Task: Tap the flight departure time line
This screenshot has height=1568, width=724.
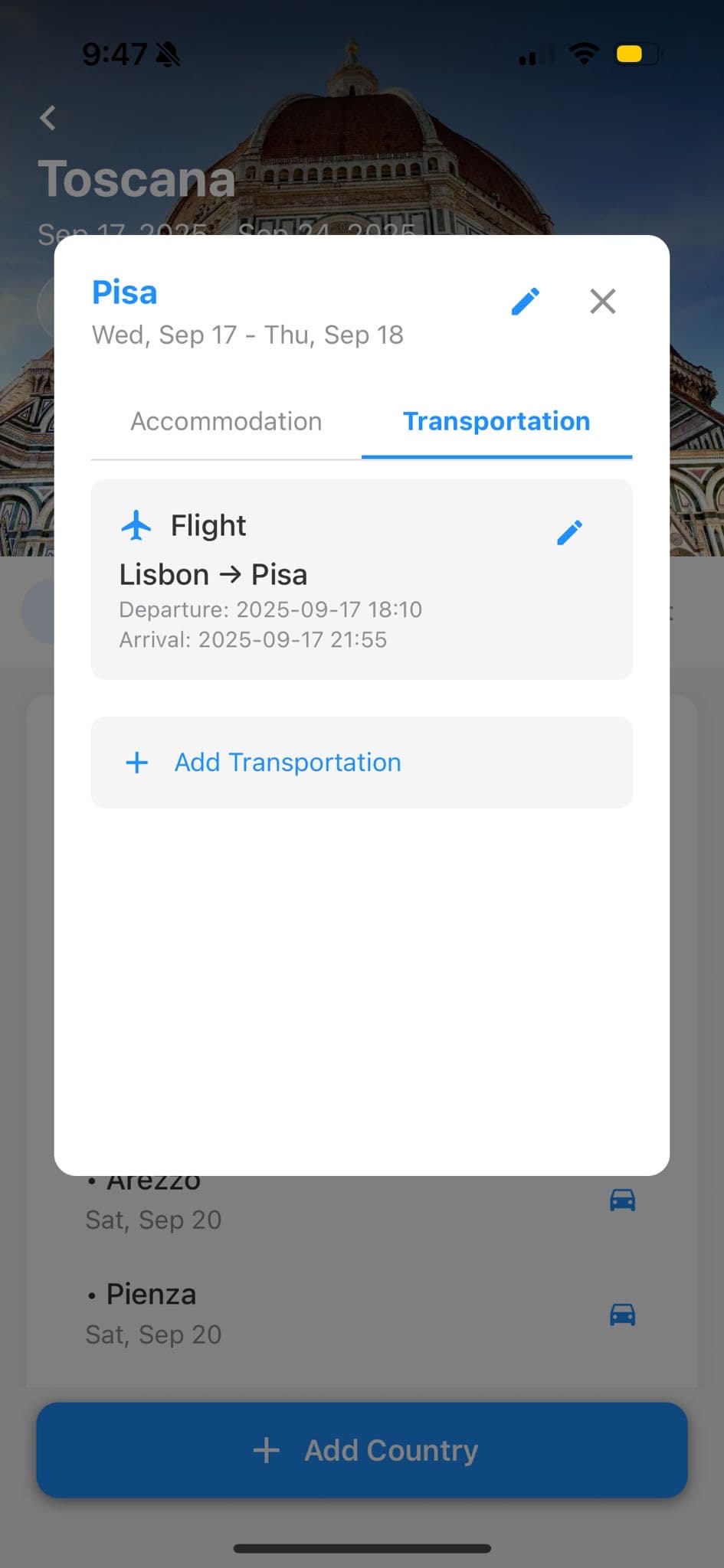Action: point(270,609)
